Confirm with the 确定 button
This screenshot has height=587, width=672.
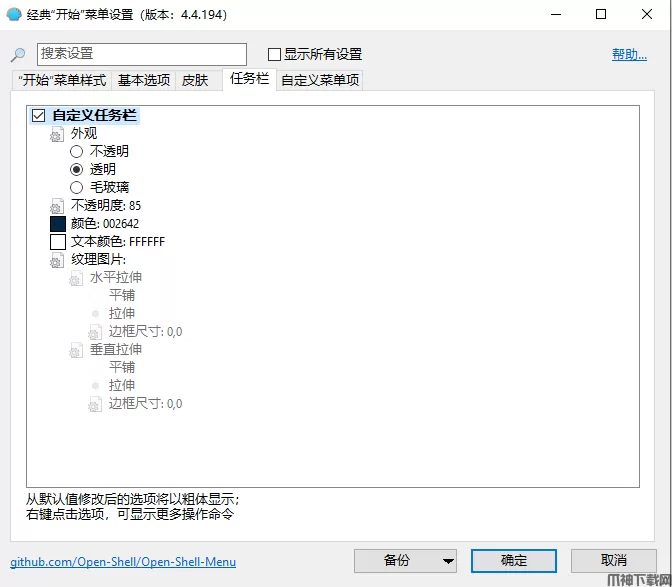coord(514,561)
